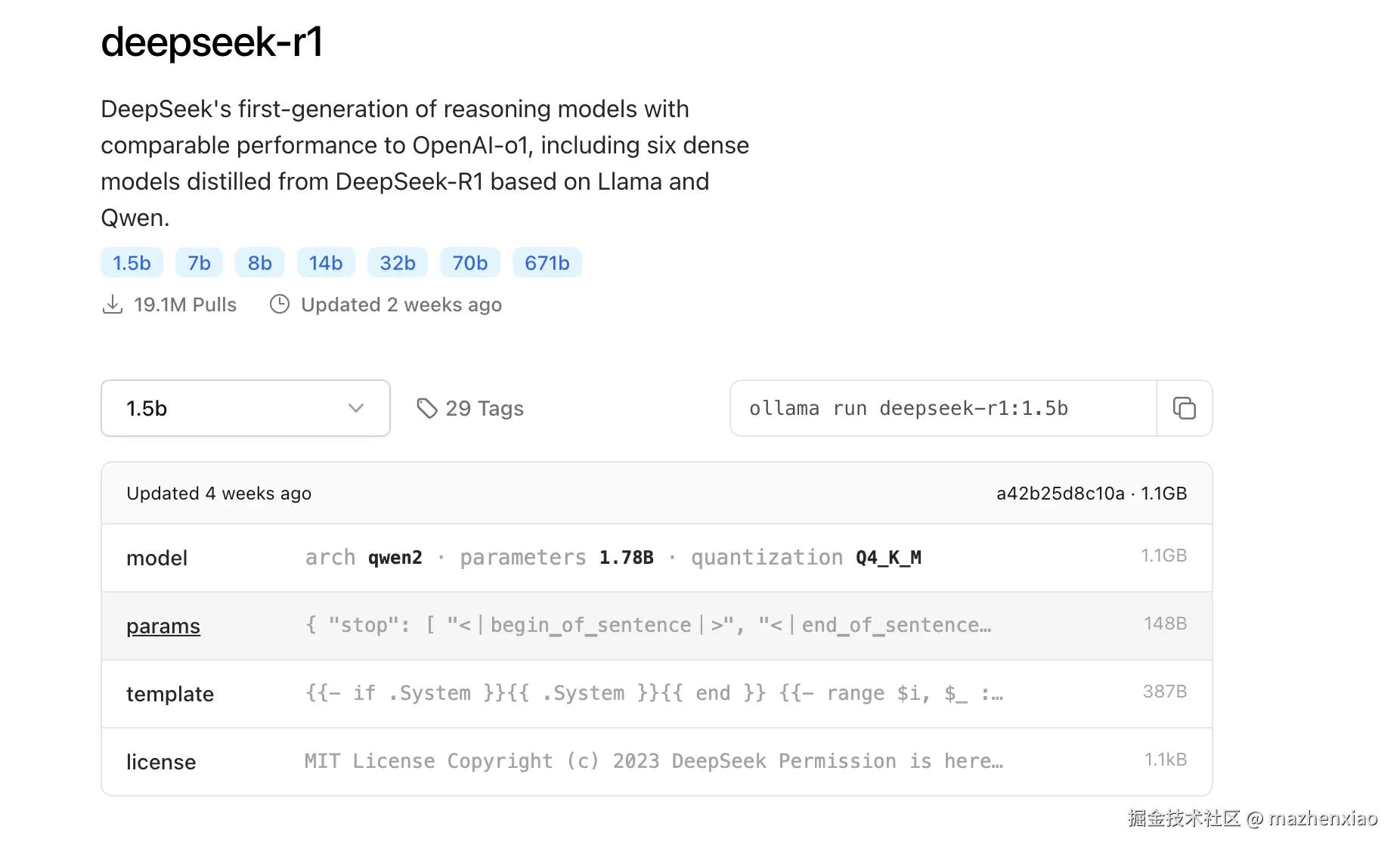The image size is (1400, 851).
Task: Click the clock icon beside Updated 2 weeks ago
Action: click(x=280, y=305)
